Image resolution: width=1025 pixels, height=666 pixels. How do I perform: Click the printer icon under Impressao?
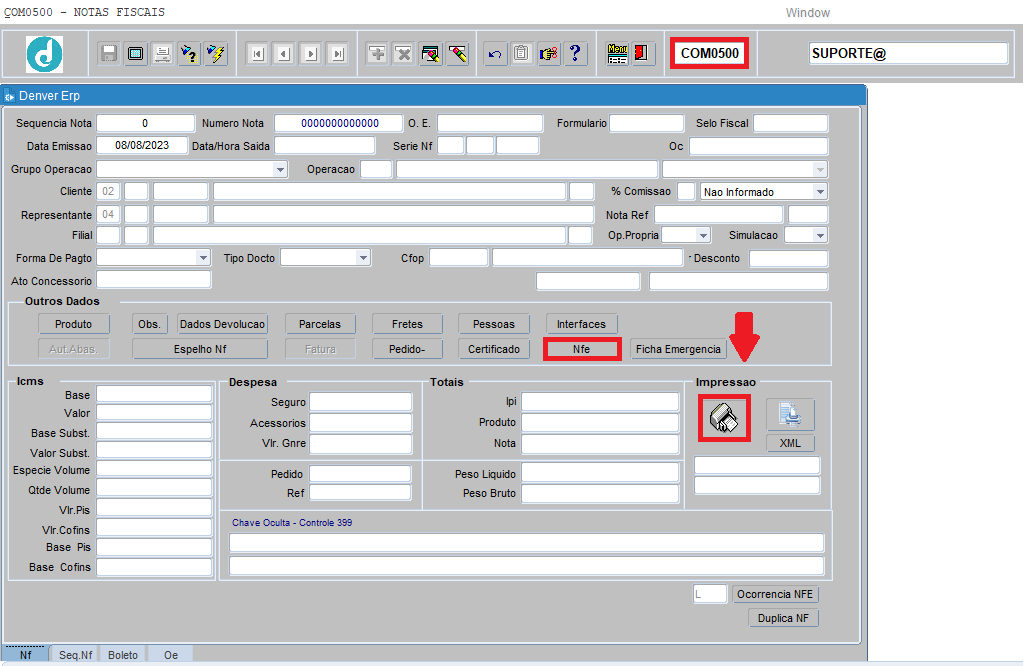(723, 418)
